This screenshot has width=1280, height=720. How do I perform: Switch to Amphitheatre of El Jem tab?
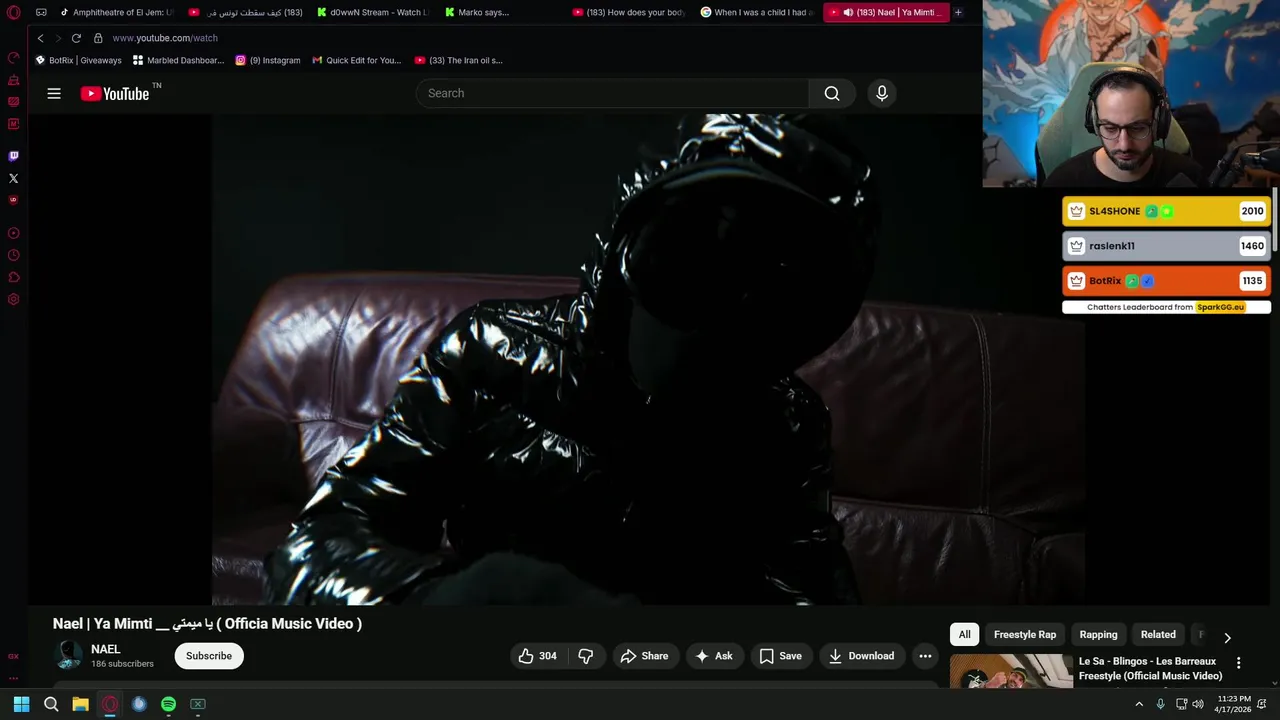pos(117,12)
